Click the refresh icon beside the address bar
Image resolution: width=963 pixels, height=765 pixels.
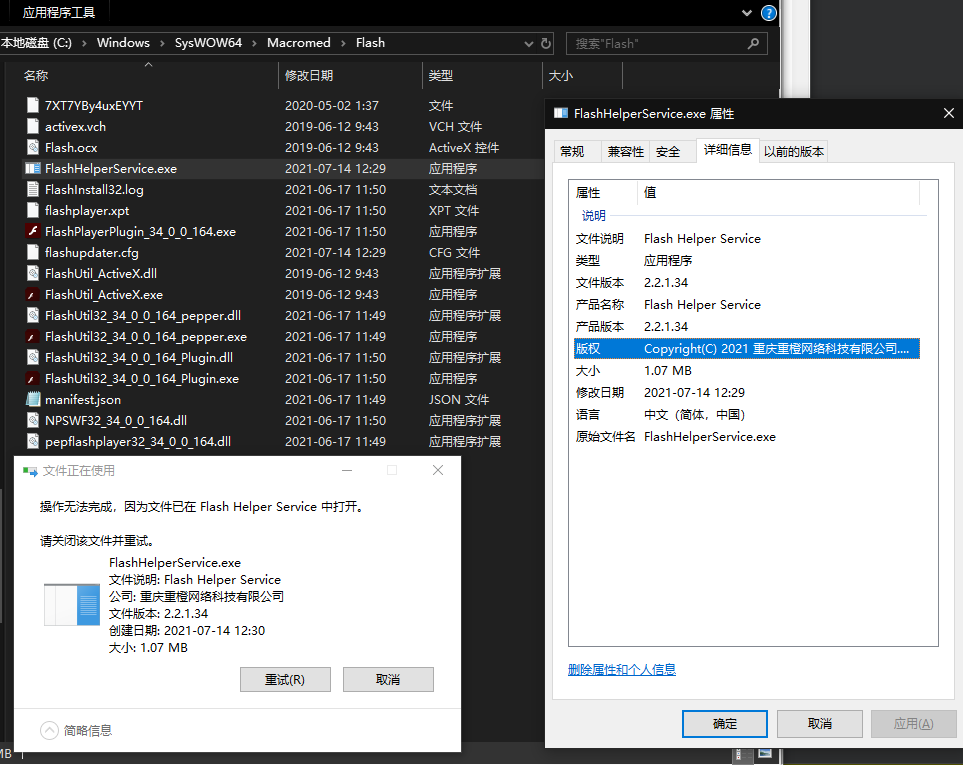click(546, 43)
